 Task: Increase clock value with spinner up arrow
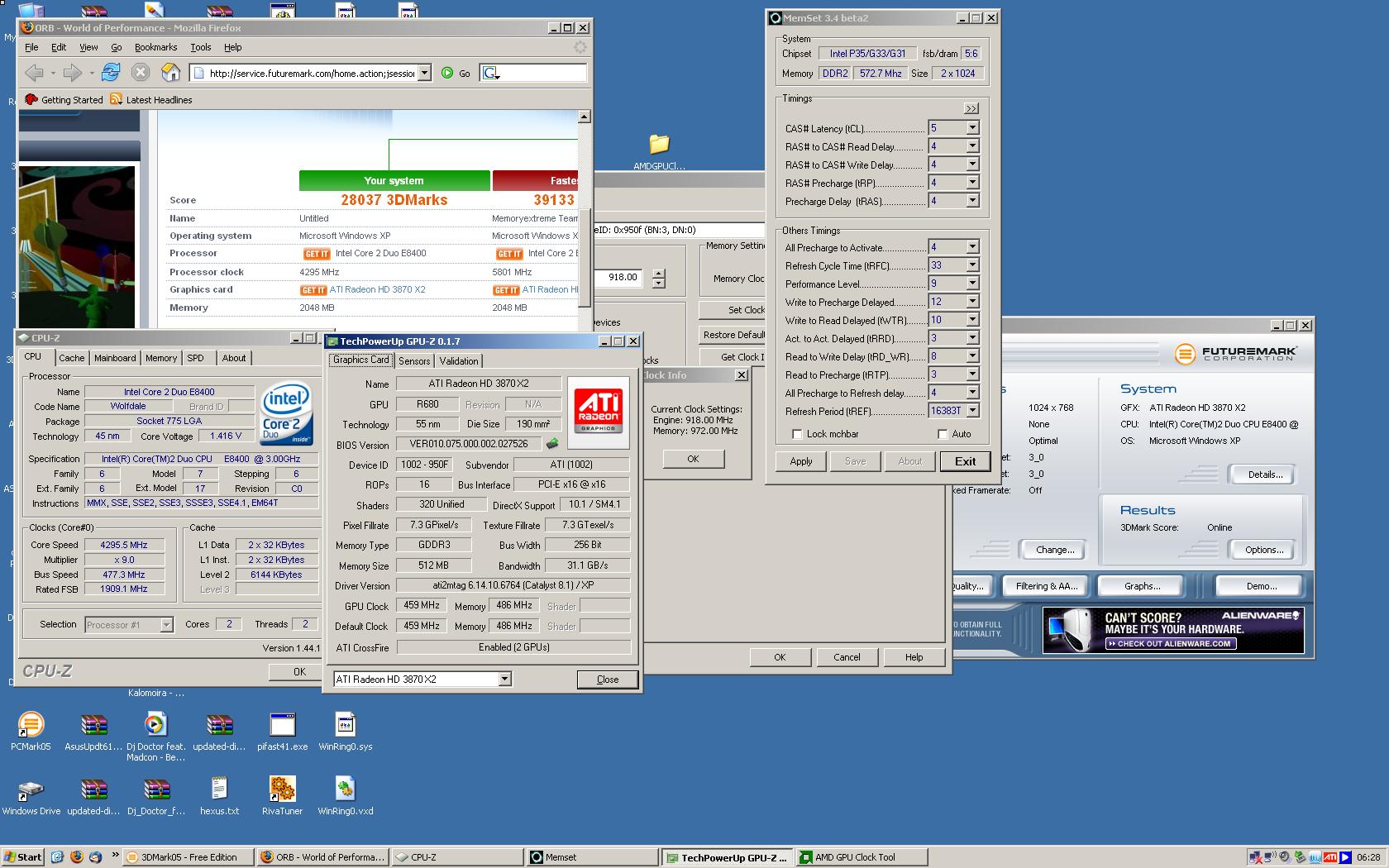pos(658,274)
